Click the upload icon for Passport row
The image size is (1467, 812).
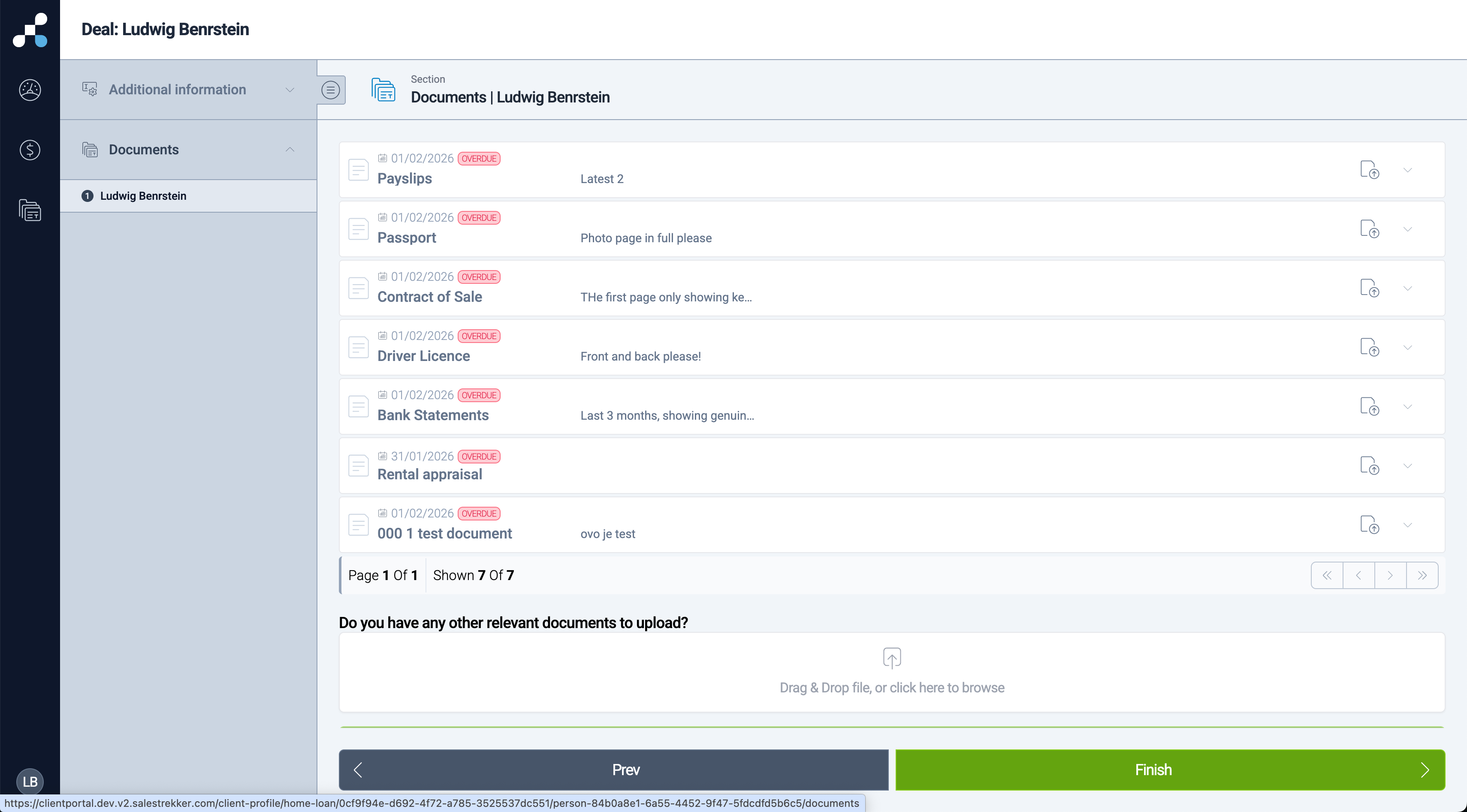(x=1369, y=229)
